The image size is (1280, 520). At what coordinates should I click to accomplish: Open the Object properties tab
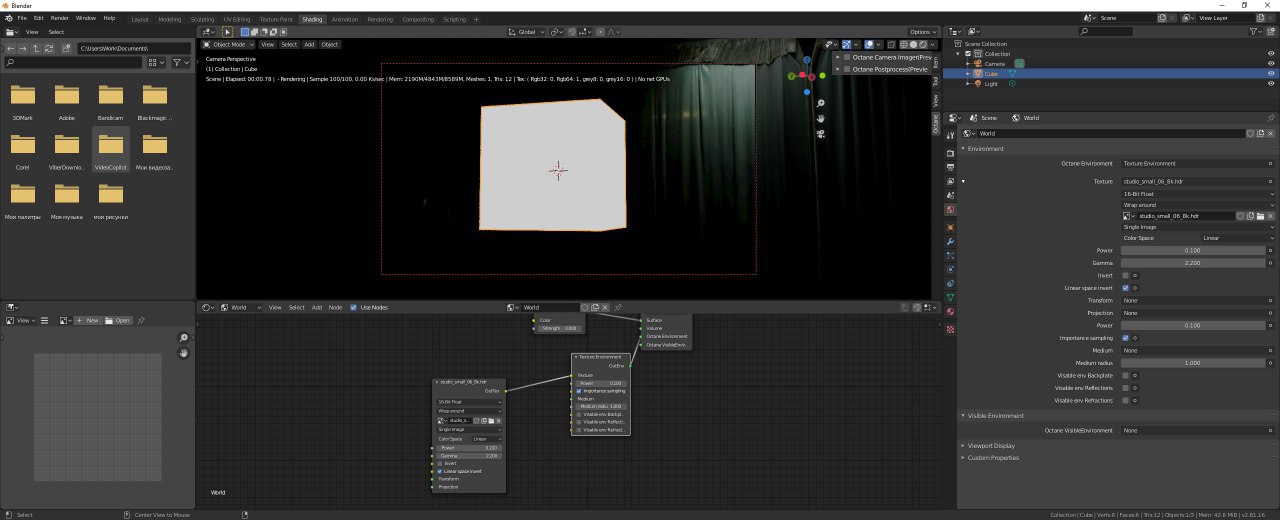950,227
